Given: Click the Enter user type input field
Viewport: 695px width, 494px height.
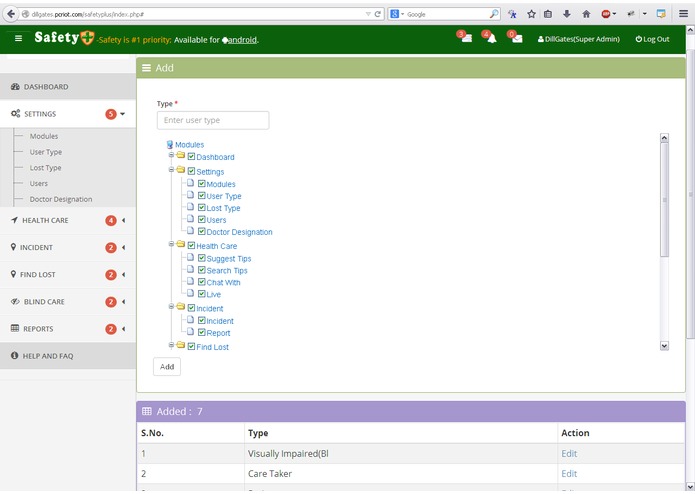Looking at the screenshot, I should pyautogui.click(x=213, y=121).
